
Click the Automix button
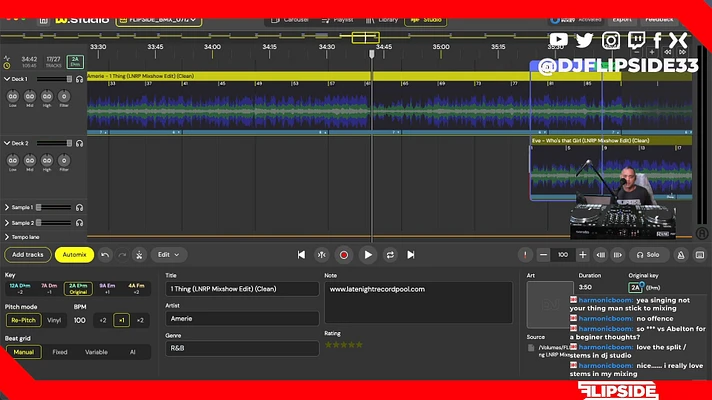[x=74, y=255]
